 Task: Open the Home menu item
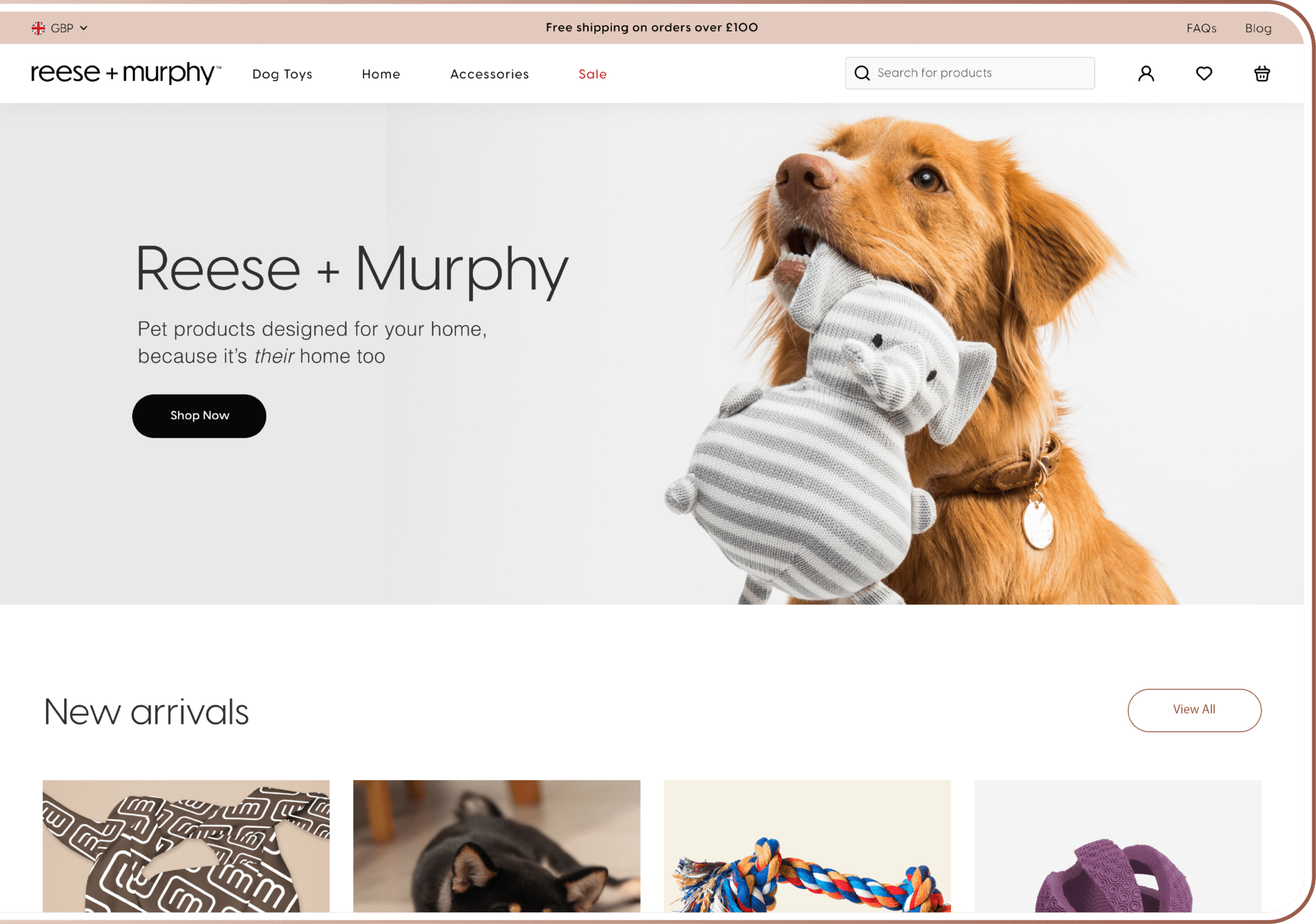(x=381, y=74)
